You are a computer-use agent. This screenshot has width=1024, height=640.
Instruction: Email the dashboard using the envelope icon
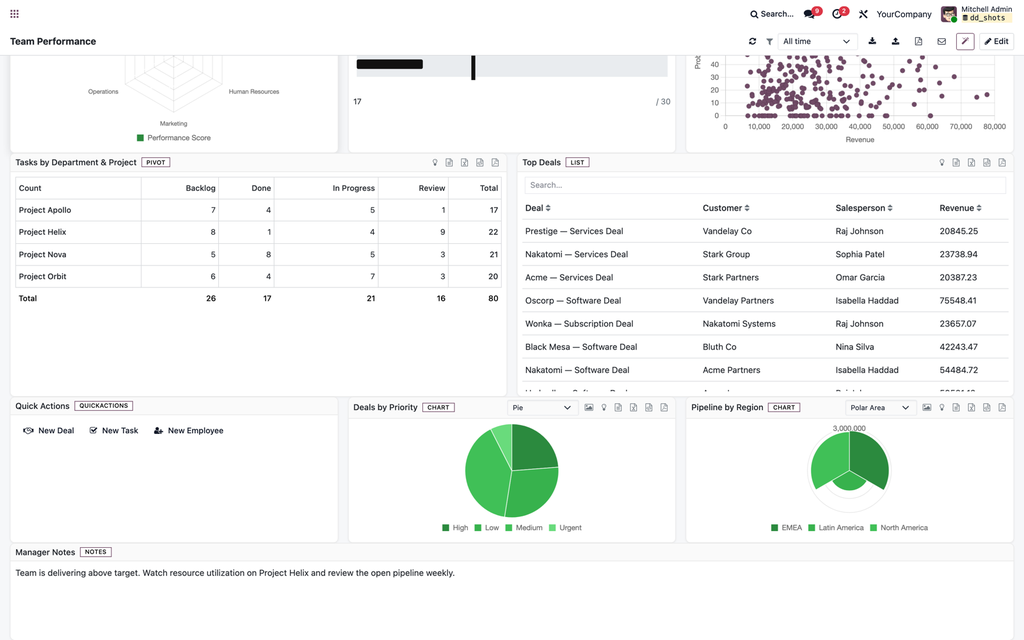click(x=942, y=41)
